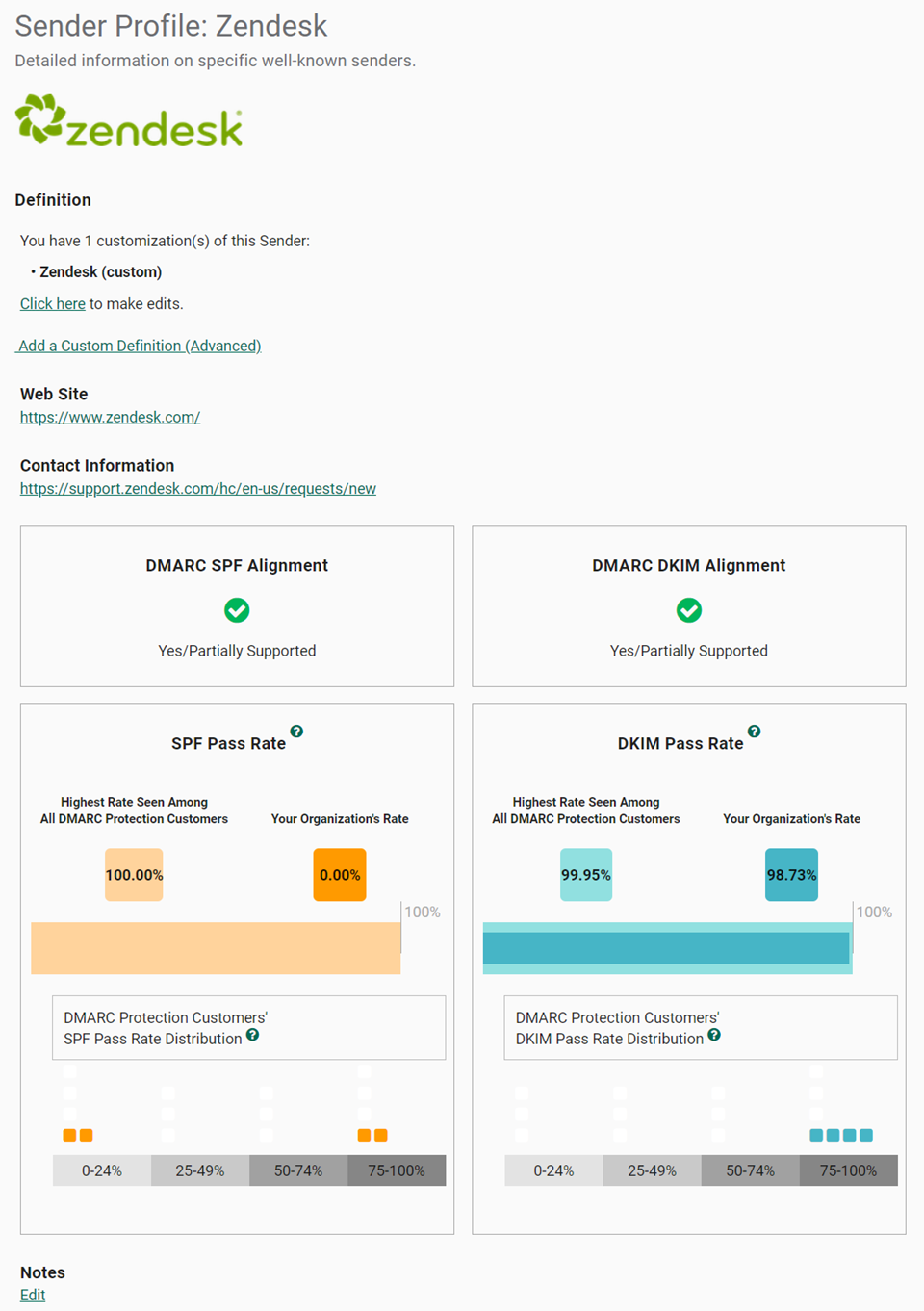Click the Zendesk logo image
Screen dimensions: 924x1311
coord(129,120)
